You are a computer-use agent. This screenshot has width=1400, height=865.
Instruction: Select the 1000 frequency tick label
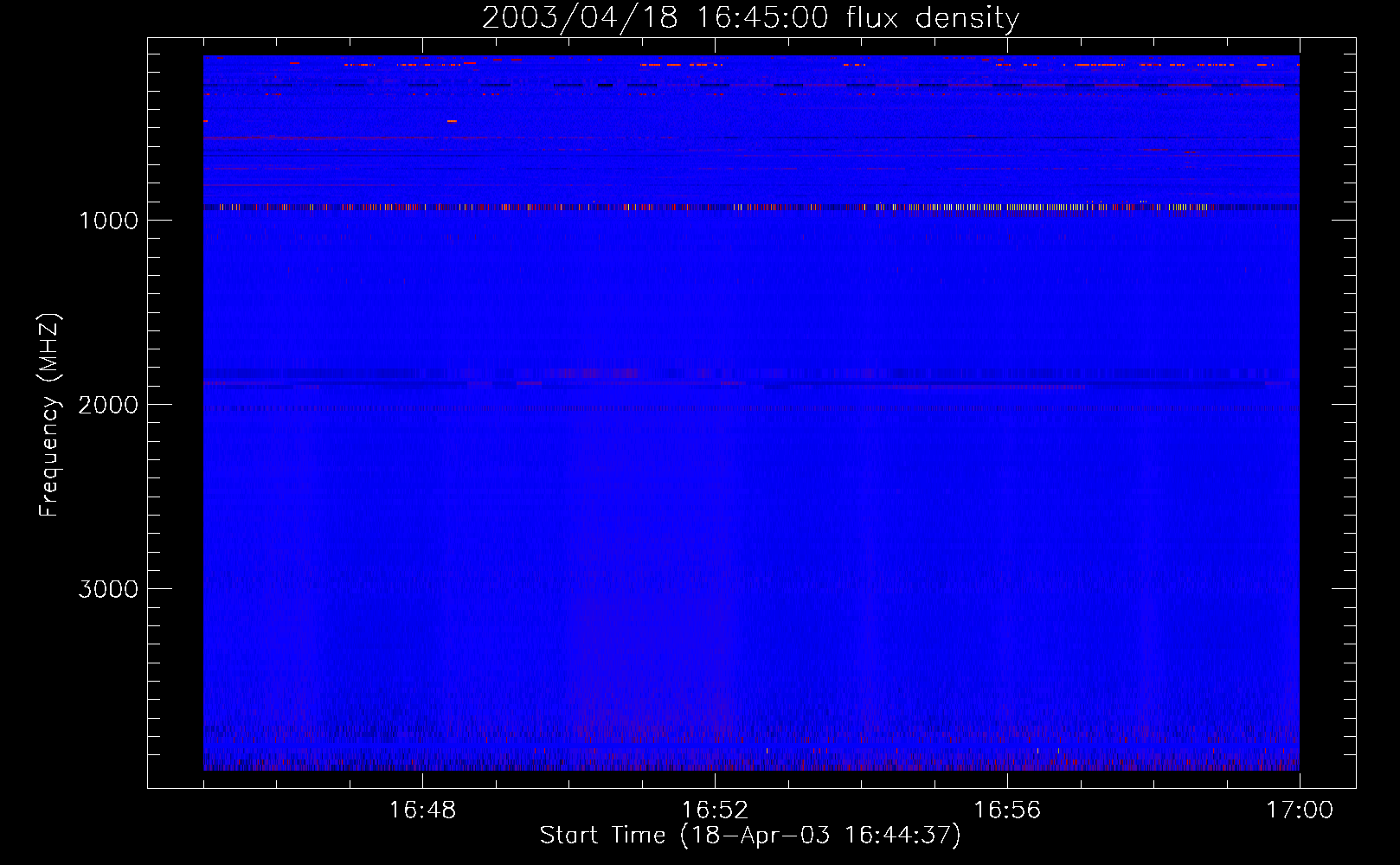(108, 221)
